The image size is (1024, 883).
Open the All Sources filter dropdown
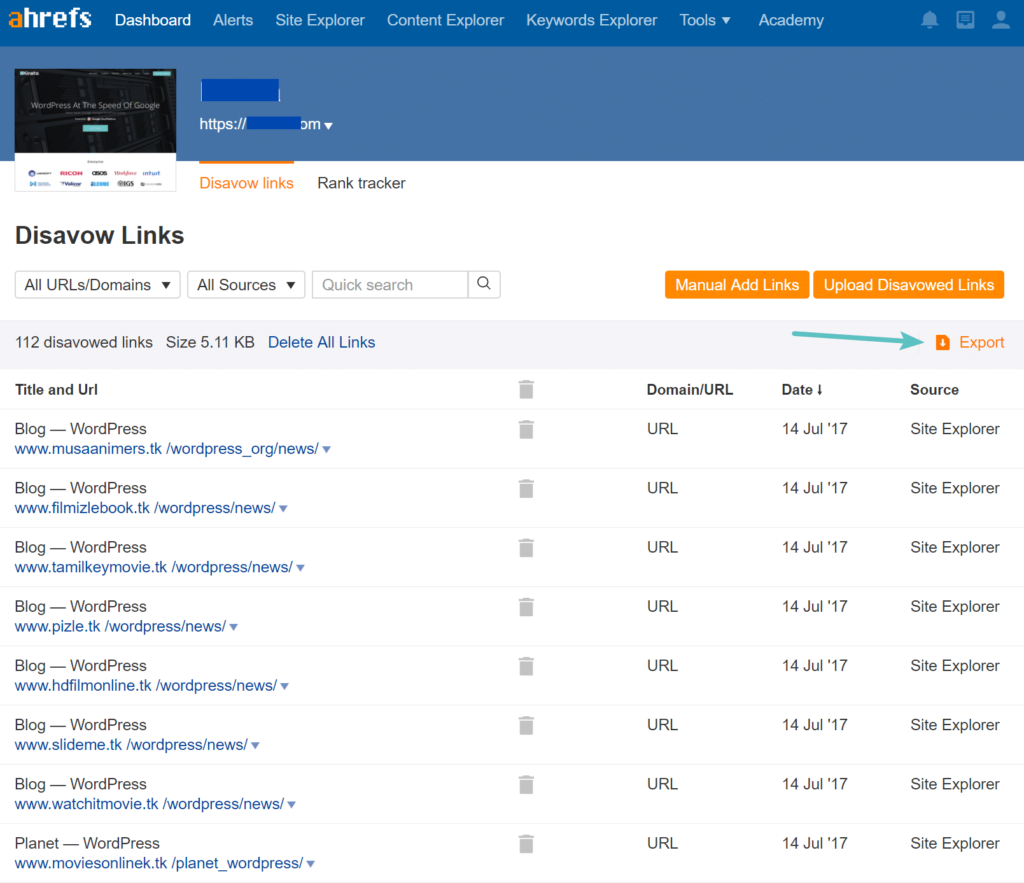(x=246, y=285)
